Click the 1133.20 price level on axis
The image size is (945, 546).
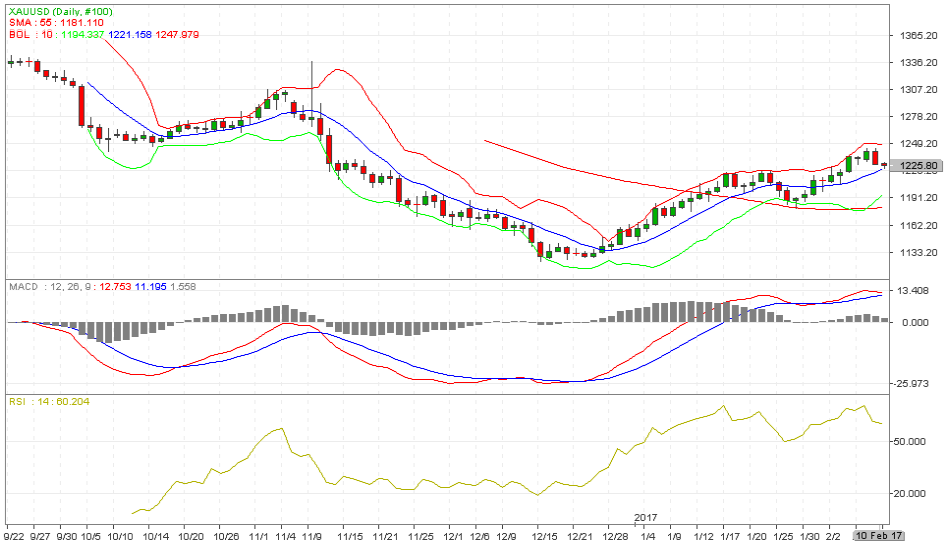click(916, 252)
